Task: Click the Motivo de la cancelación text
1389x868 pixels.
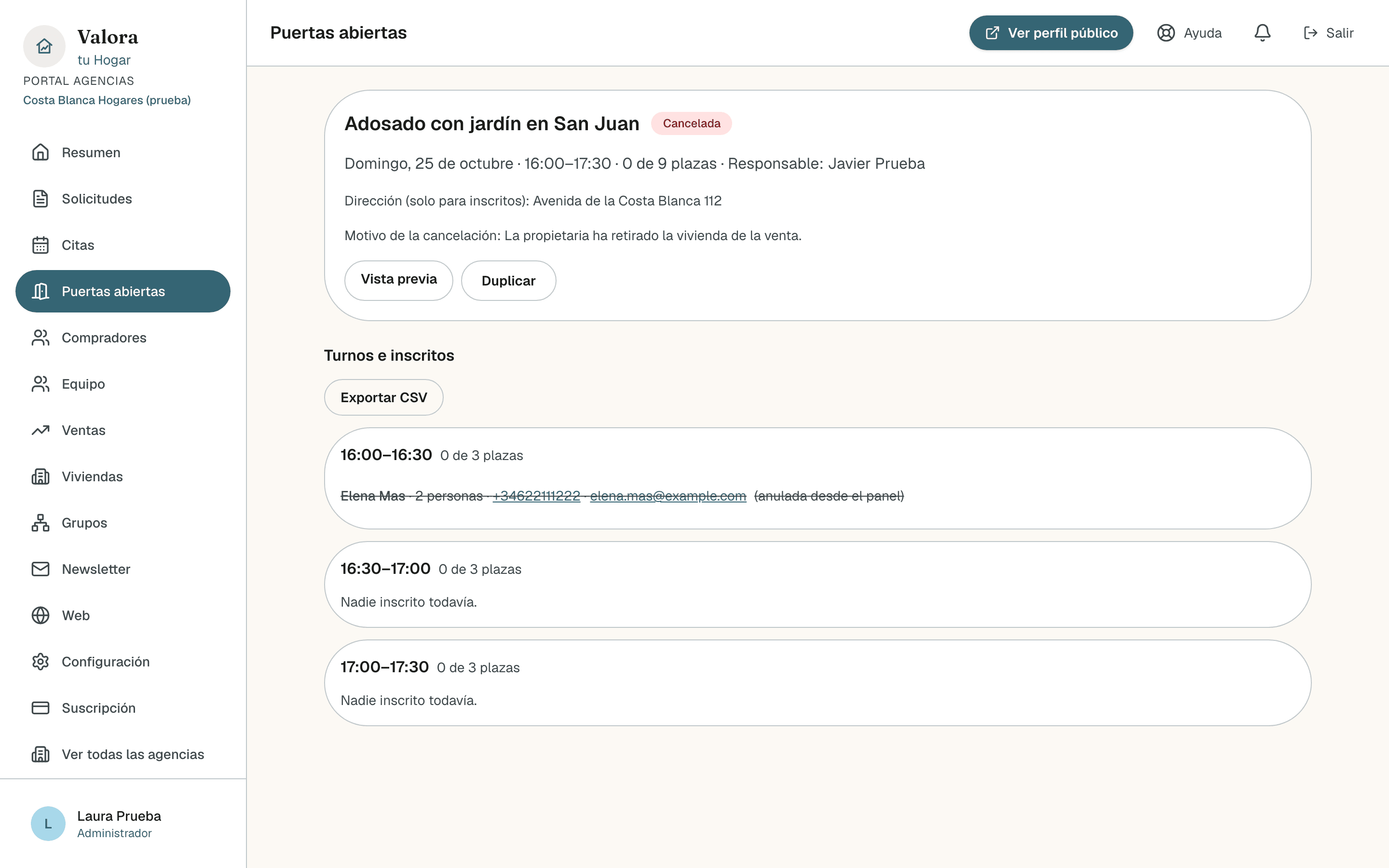Action: (x=573, y=236)
